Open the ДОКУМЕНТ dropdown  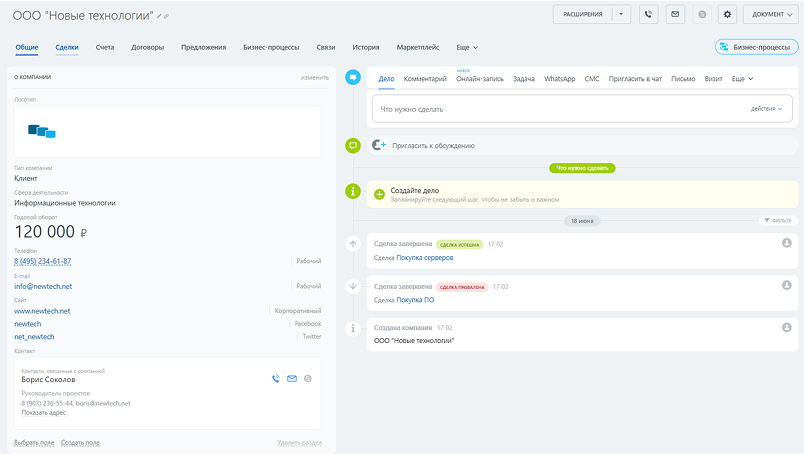(x=772, y=14)
